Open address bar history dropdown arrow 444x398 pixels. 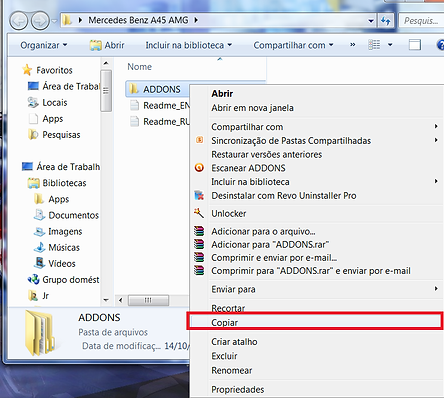(x=371, y=21)
